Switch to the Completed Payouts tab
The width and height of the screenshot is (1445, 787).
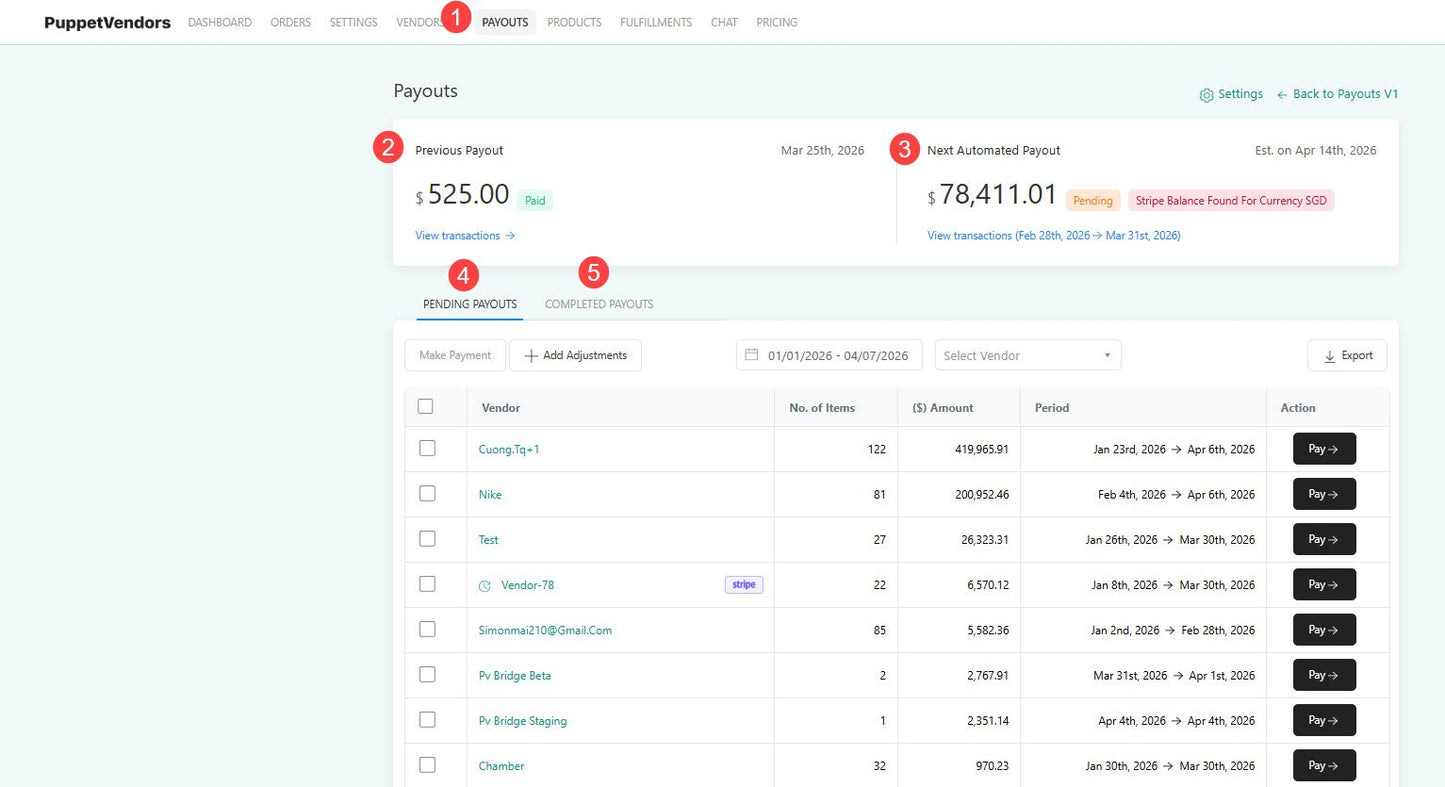pos(599,304)
